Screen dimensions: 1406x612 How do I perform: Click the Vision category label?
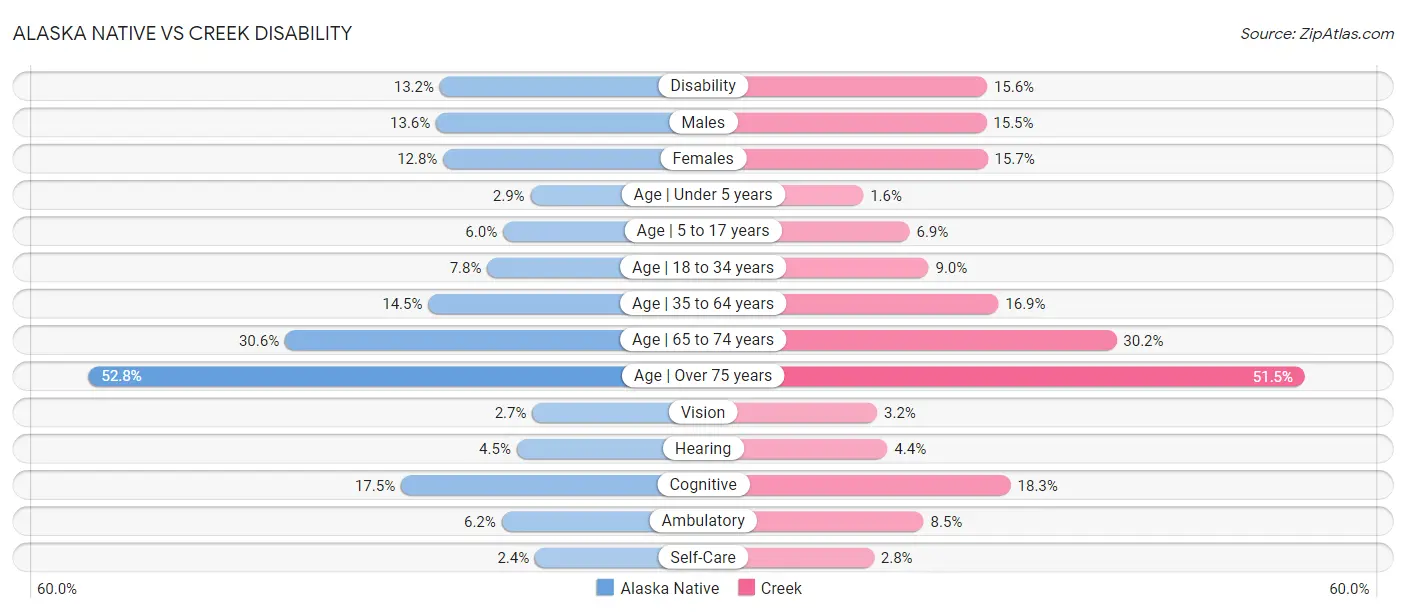coord(703,412)
